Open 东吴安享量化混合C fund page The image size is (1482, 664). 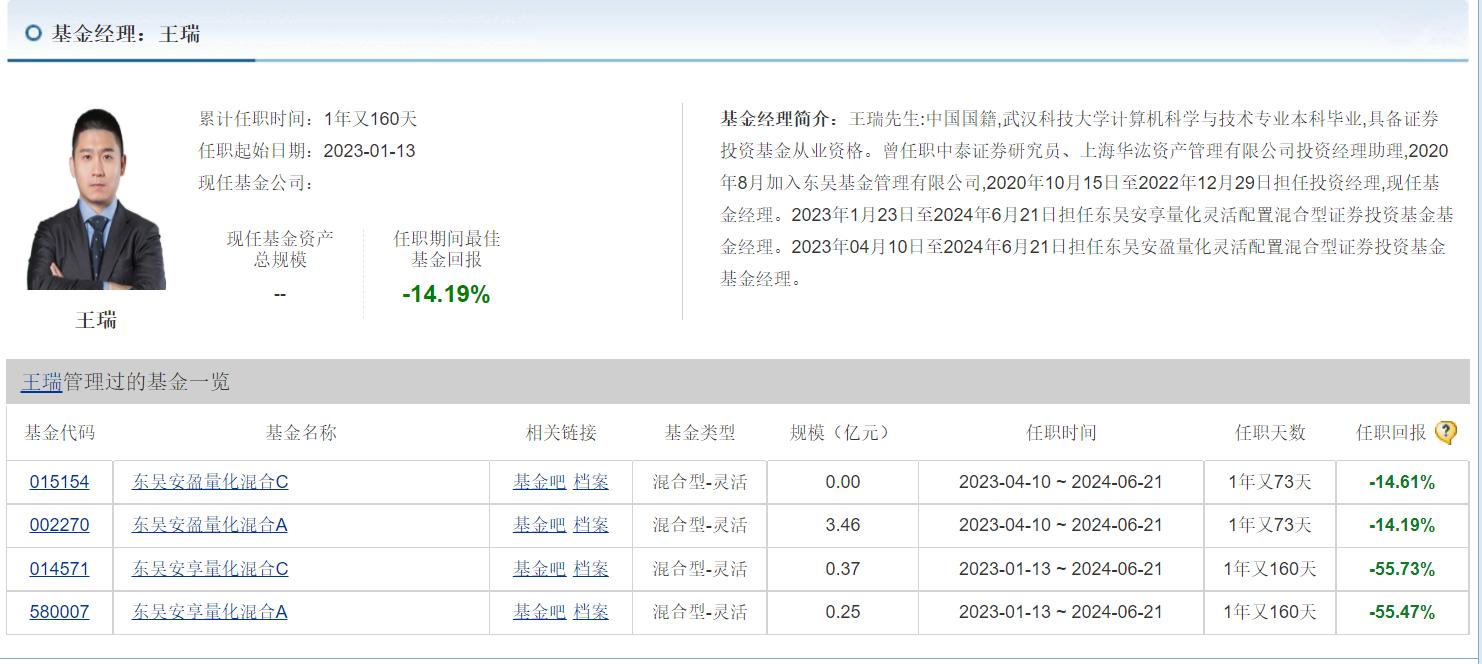pyautogui.click(x=210, y=569)
